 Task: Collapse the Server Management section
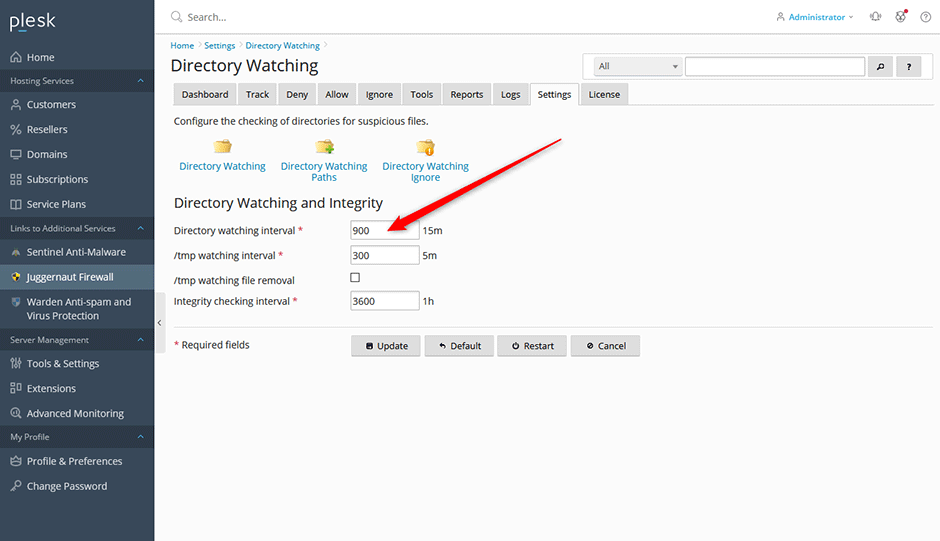pyautogui.click(x=140, y=340)
